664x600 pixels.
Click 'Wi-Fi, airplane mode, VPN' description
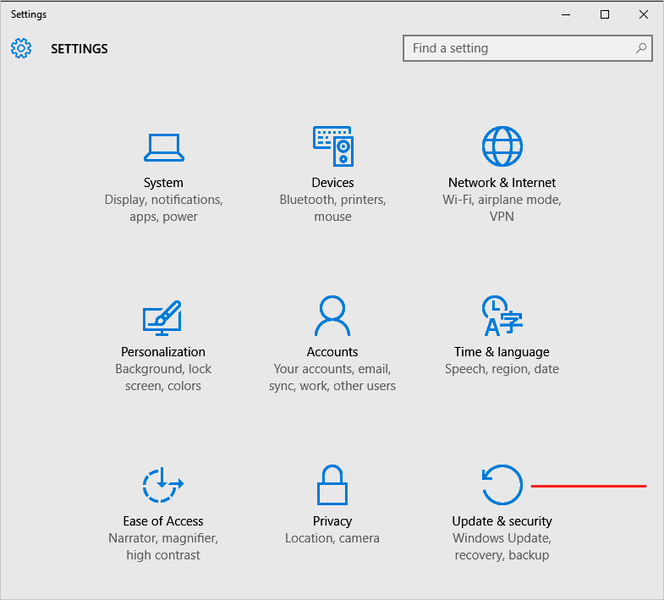point(502,208)
